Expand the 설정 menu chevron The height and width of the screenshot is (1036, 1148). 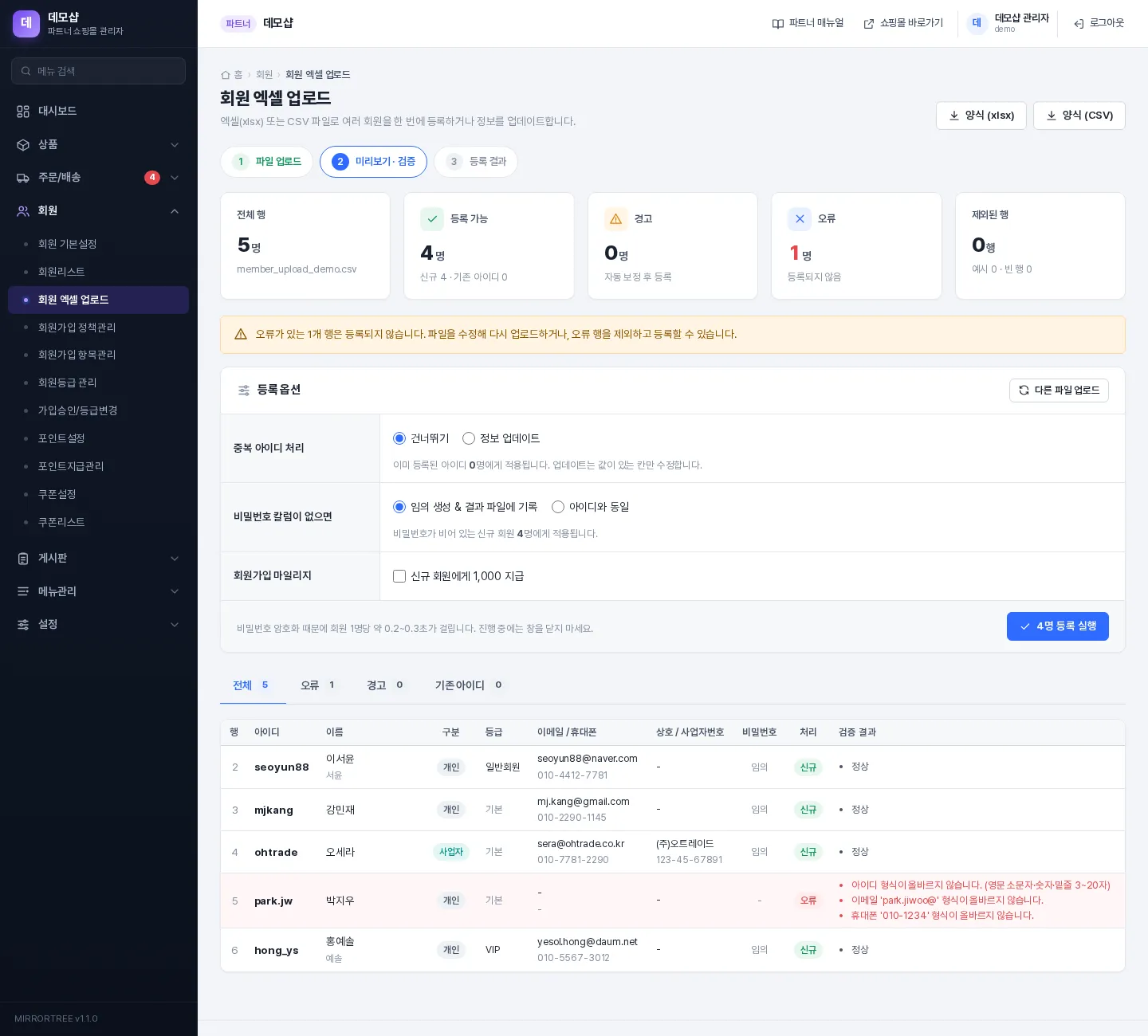click(x=175, y=625)
